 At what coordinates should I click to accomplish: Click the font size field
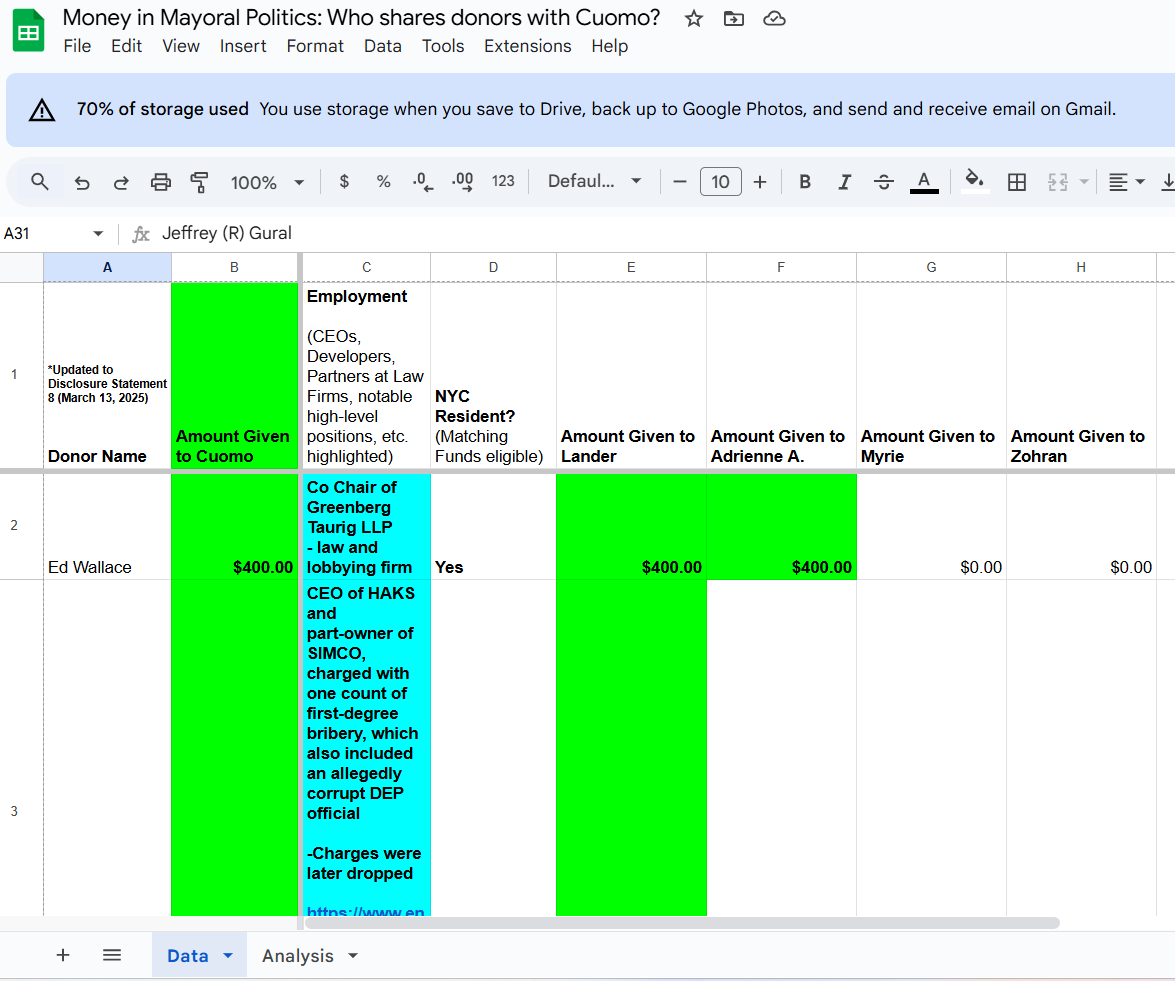click(720, 181)
